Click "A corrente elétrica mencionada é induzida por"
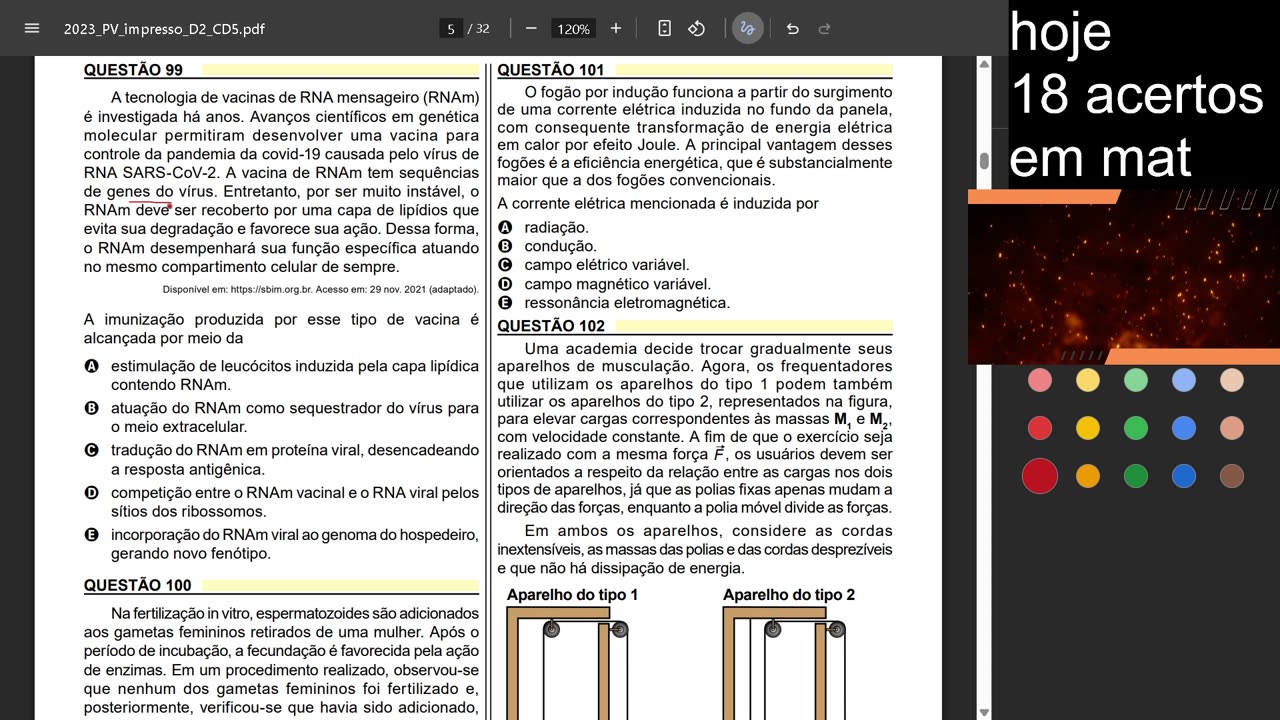The height and width of the screenshot is (720, 1280). pos(658,204)
